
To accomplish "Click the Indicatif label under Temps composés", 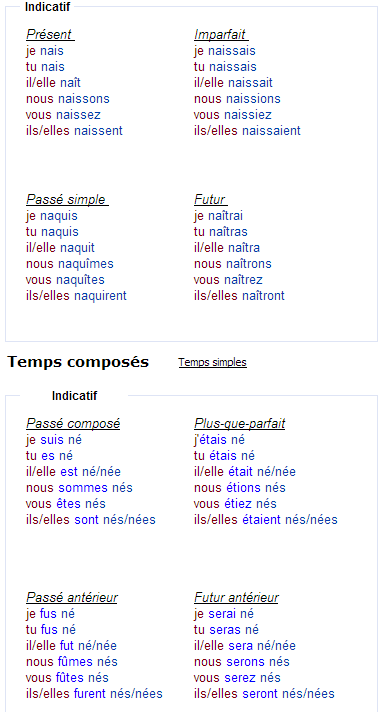I will coord(74,396).
